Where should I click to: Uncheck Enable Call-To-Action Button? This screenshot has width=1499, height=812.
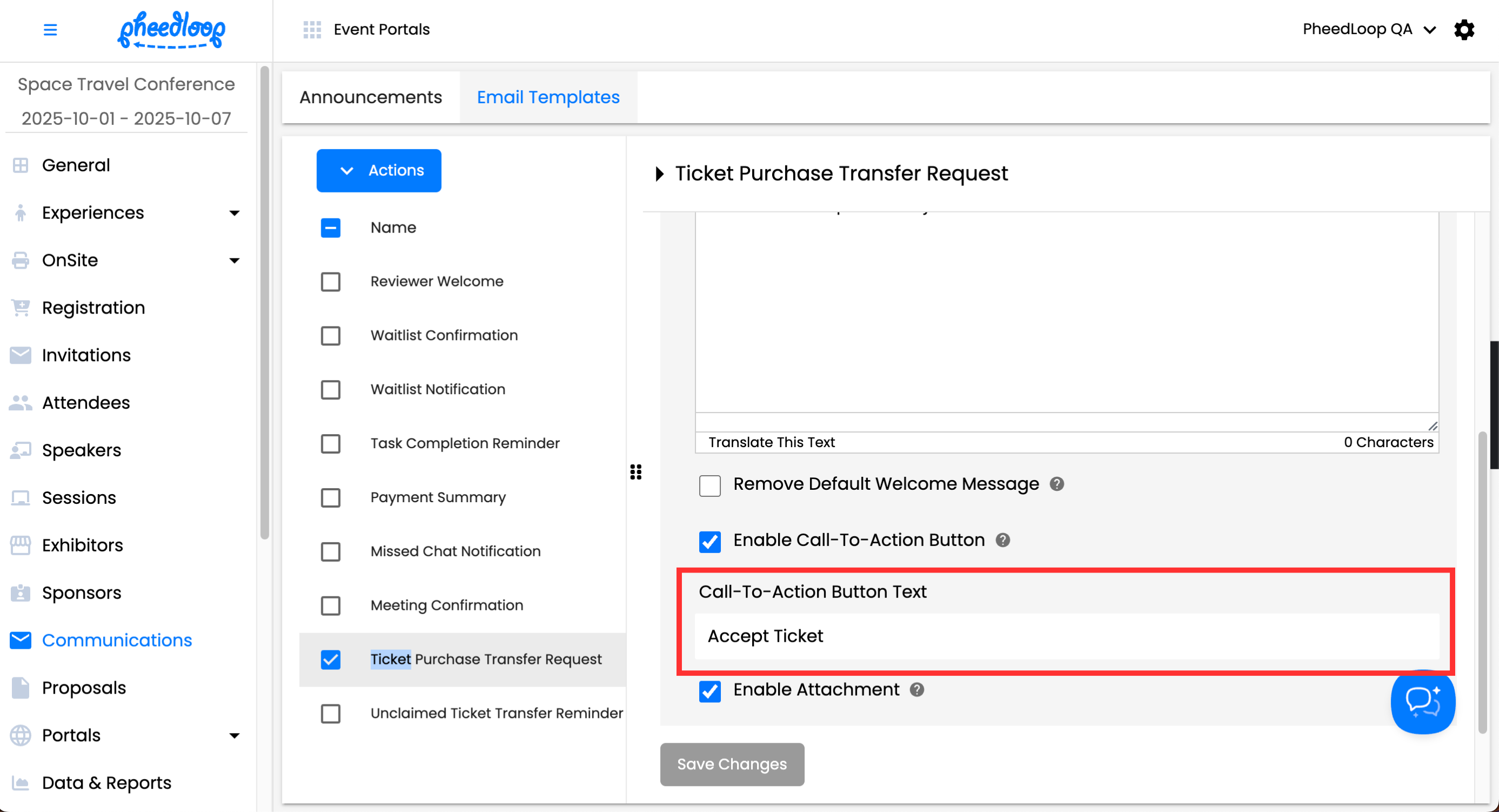(x=709, y=542)
